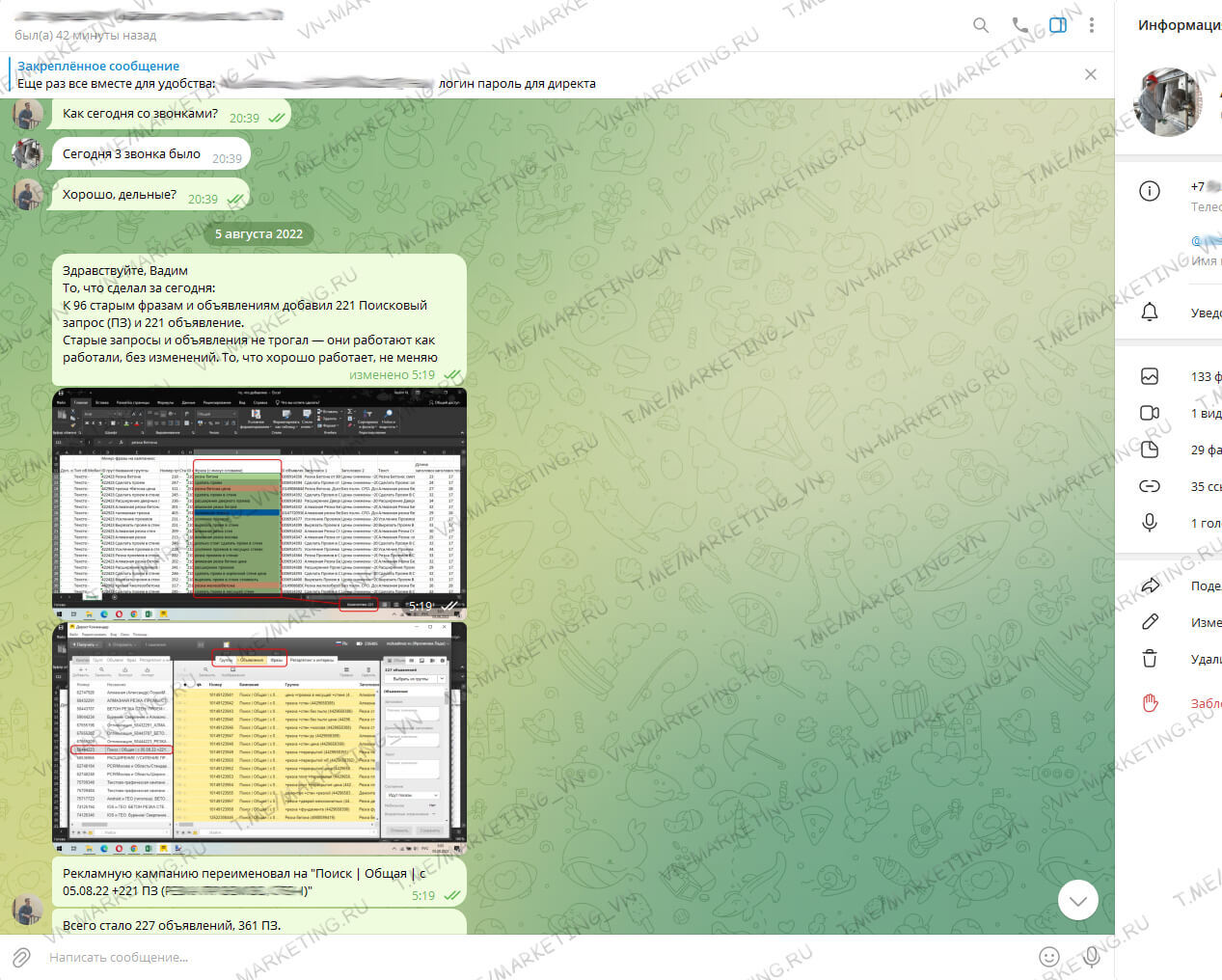Open the emoji picker smiley icon
This screenshot has height=980, width=1222.
coord(1048,957)
